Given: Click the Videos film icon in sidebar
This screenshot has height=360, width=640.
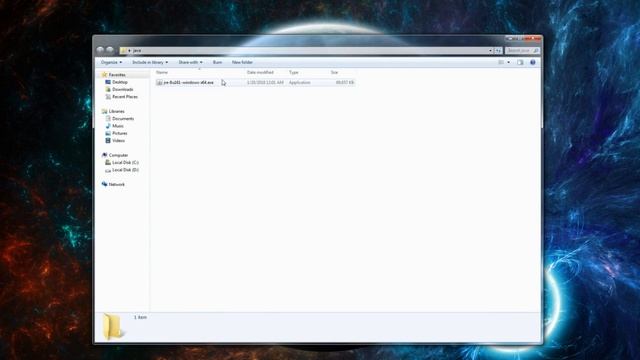Looking at the screenshot, I should (108, 141).
